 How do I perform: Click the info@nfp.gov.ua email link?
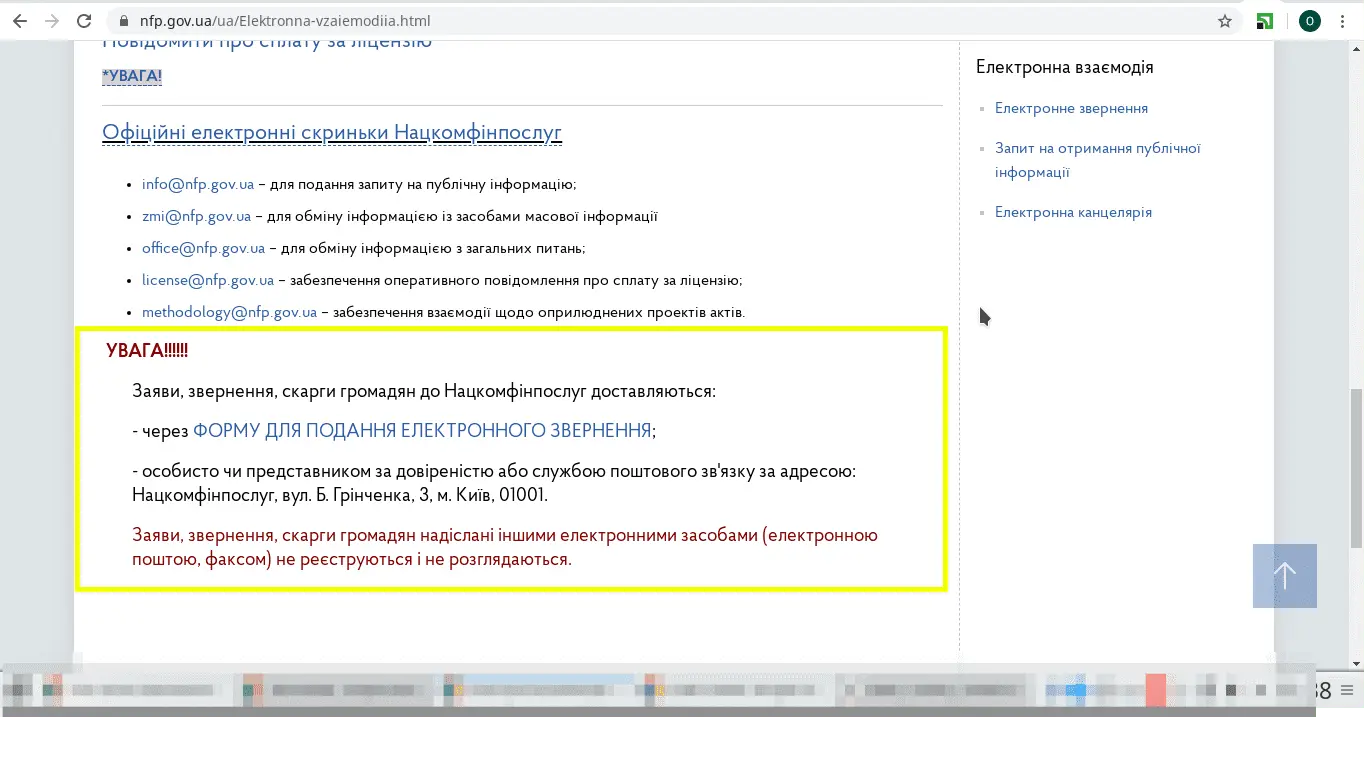click(198, 184)
